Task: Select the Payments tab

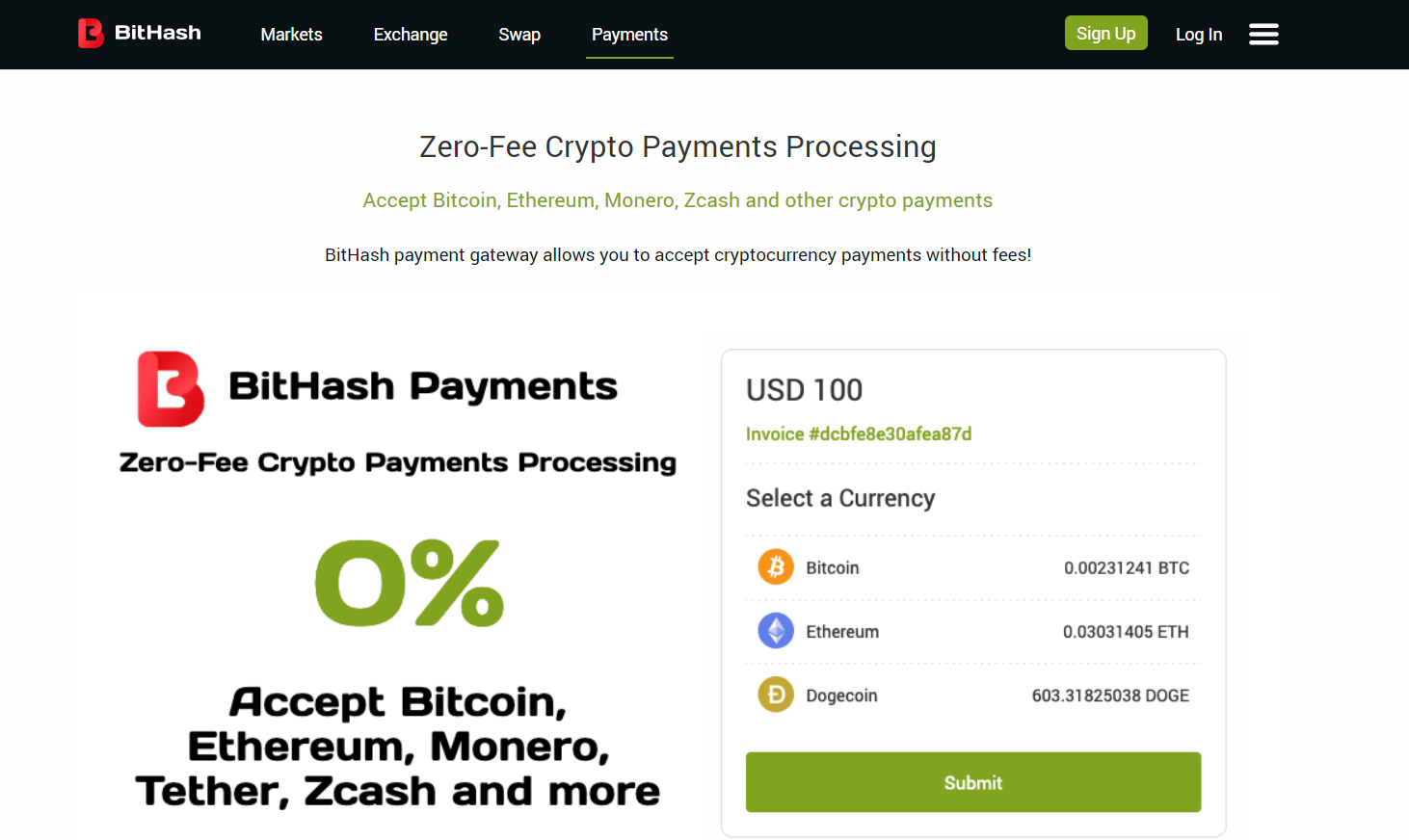Action: click(629, 35)
